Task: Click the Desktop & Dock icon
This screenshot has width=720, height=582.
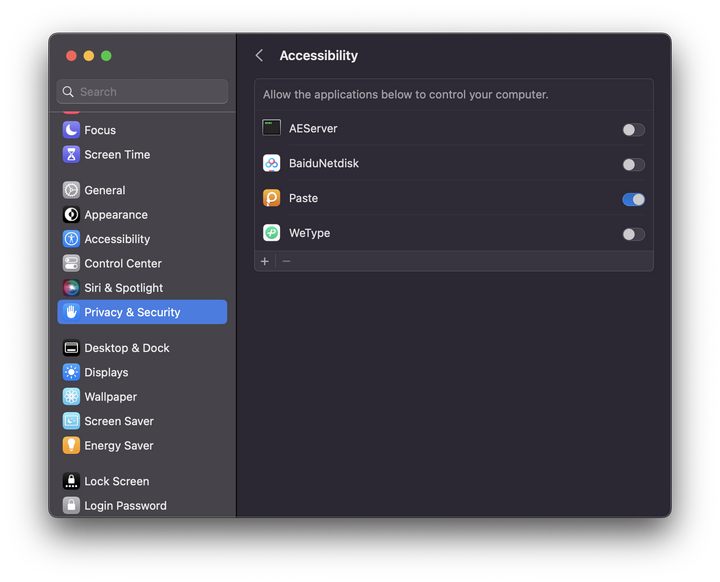Action: [71, 348]
